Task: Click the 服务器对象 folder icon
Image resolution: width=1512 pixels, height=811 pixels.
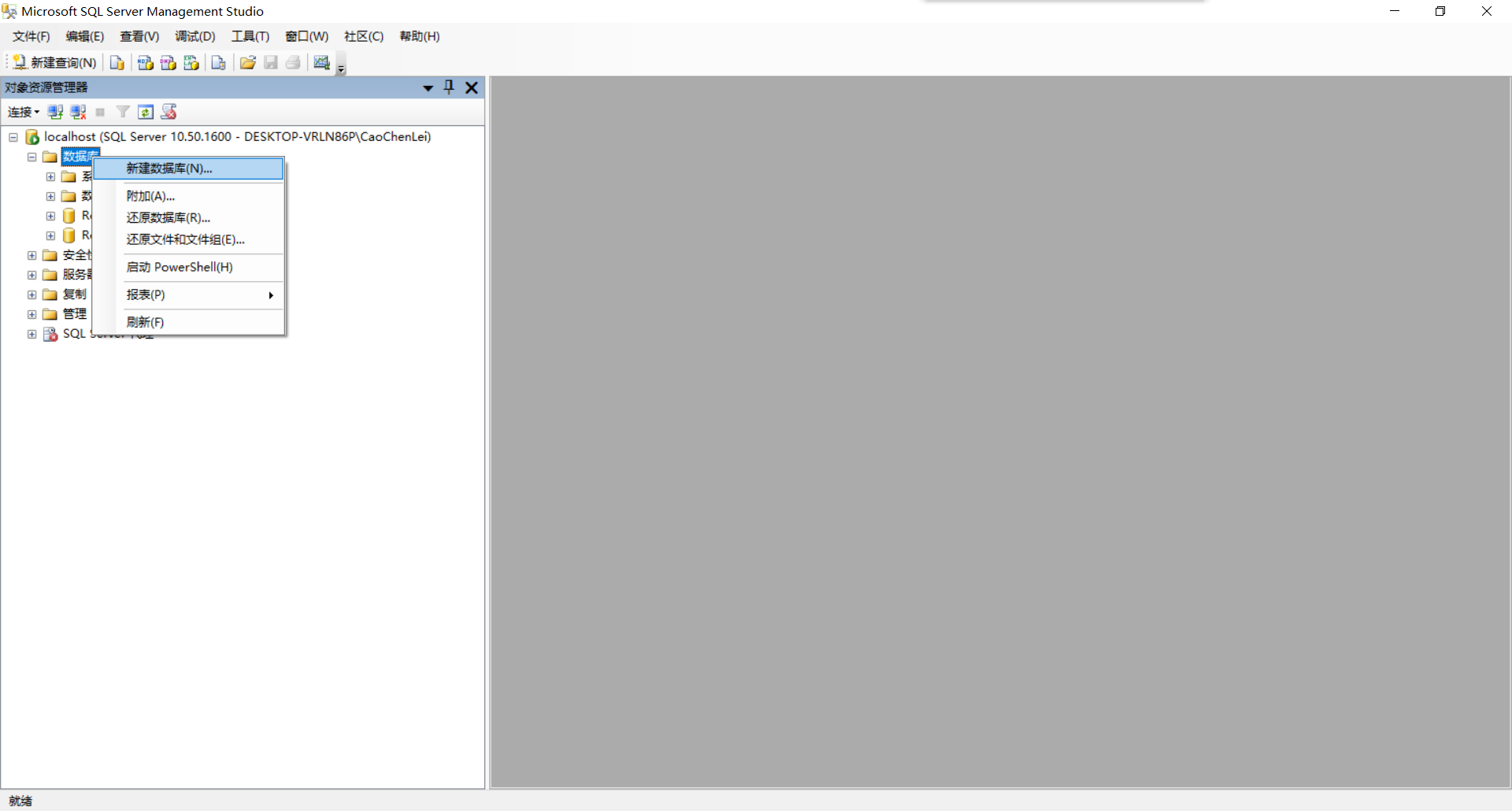Action: [50, 275]
